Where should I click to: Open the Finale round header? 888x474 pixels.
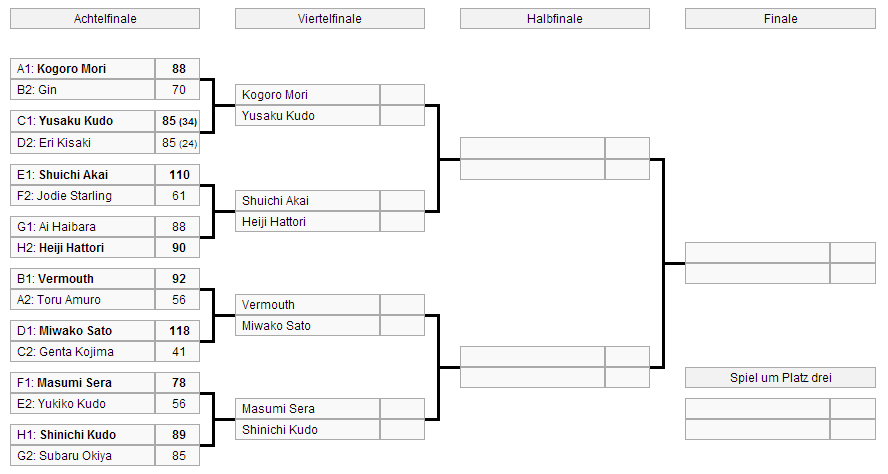(780, 19)
